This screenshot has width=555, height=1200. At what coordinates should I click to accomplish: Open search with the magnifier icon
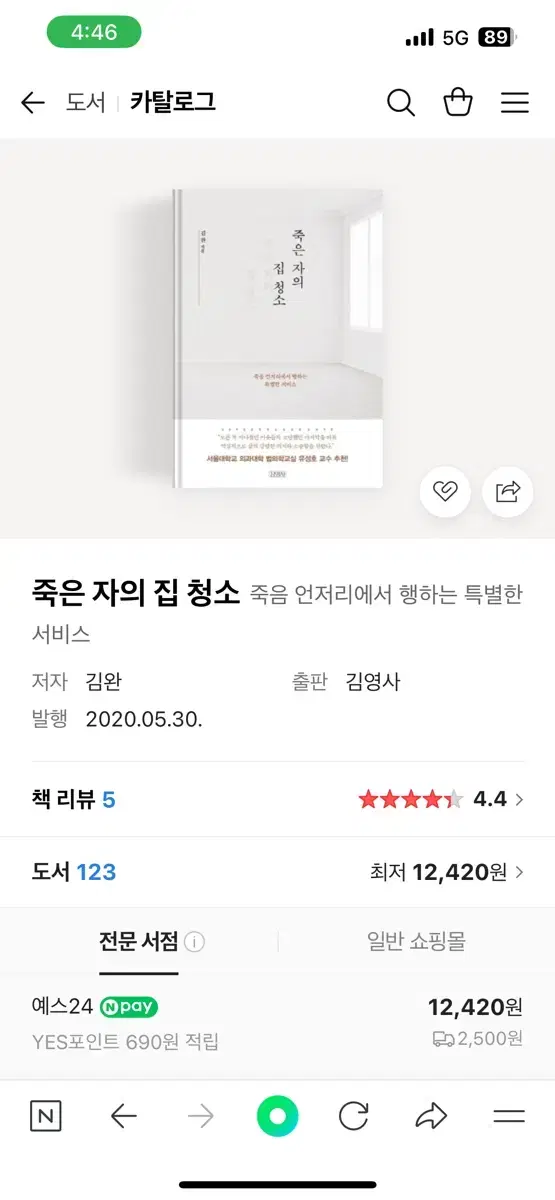tap(401, 102)
